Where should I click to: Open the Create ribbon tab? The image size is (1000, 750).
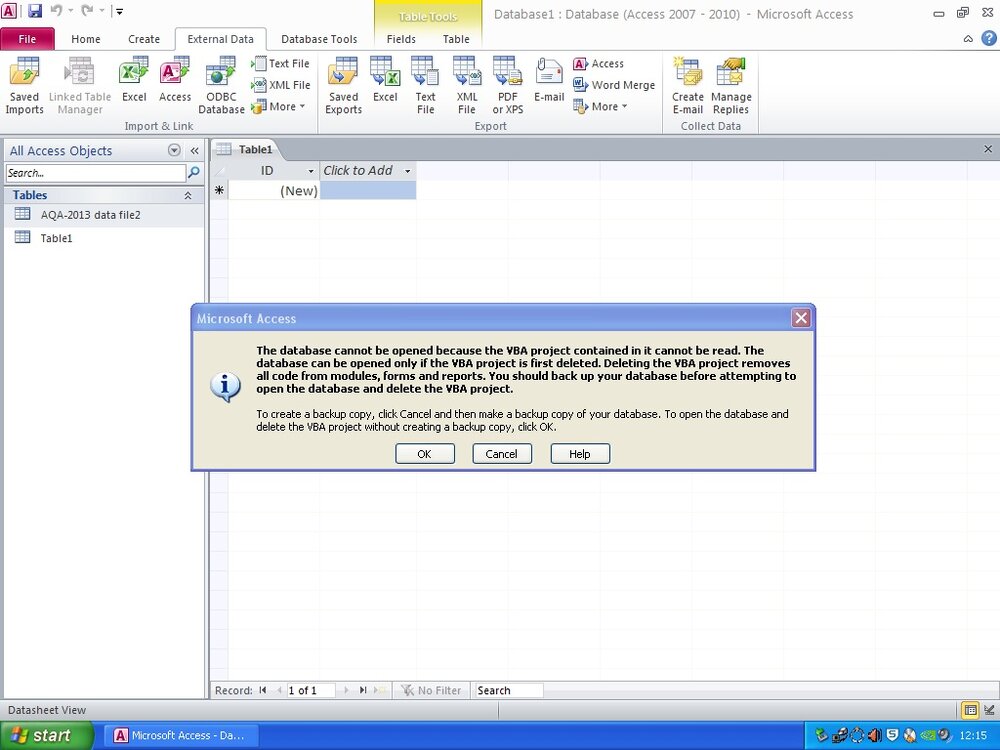click(143, 39)
